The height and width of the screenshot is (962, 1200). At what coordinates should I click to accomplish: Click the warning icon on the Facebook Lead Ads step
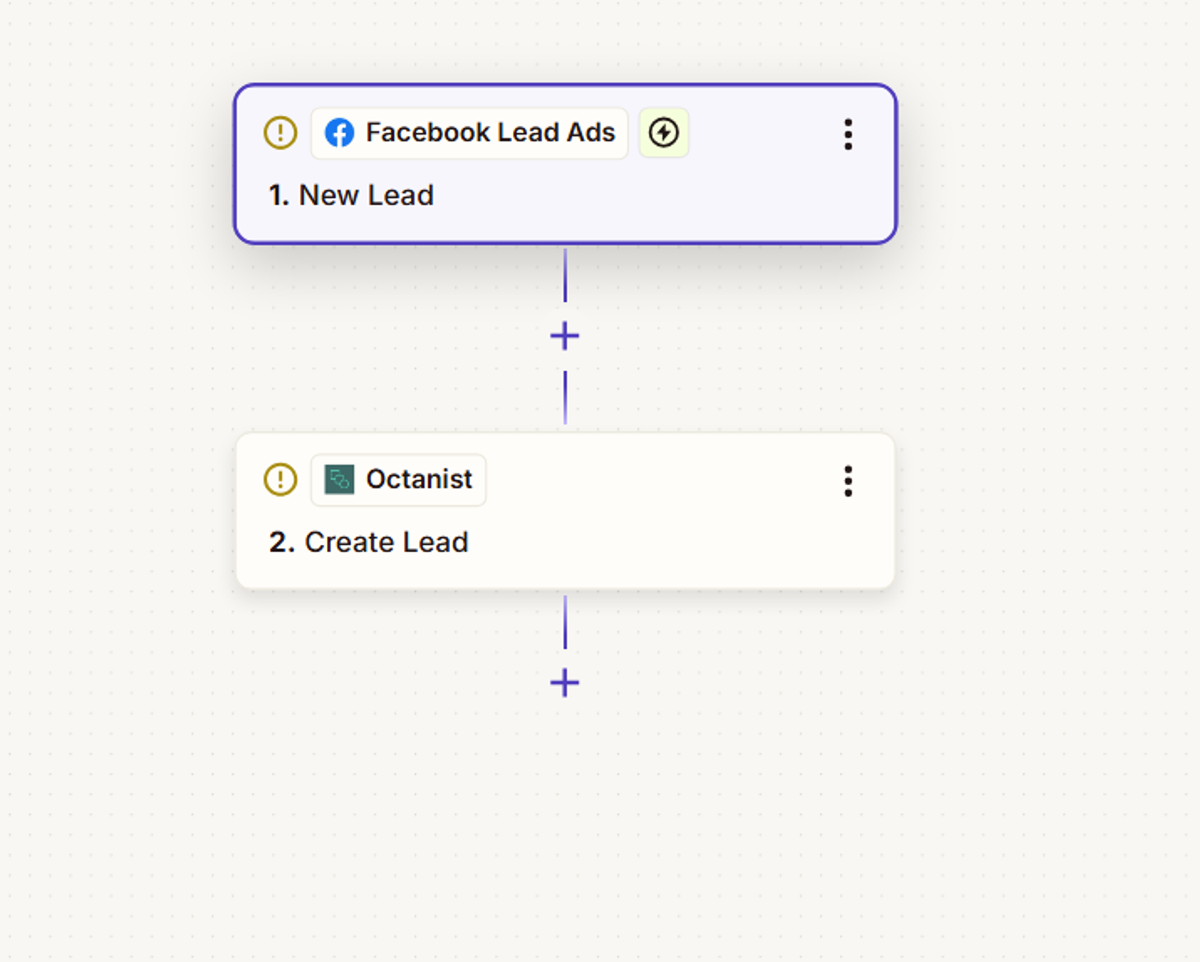(280, 133)
